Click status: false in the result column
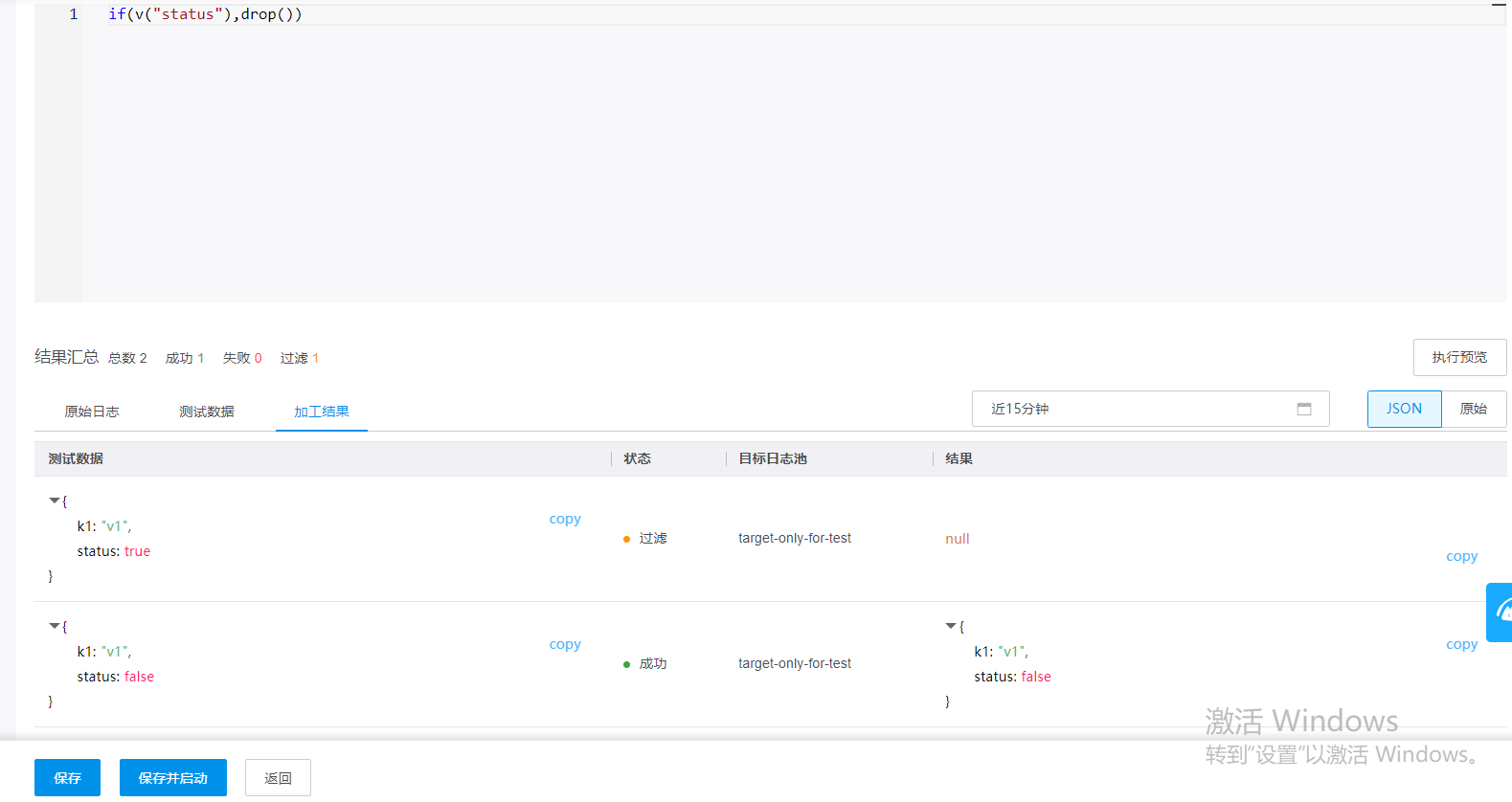The height and width of the screenshot is (802, 1512). 1012,677
